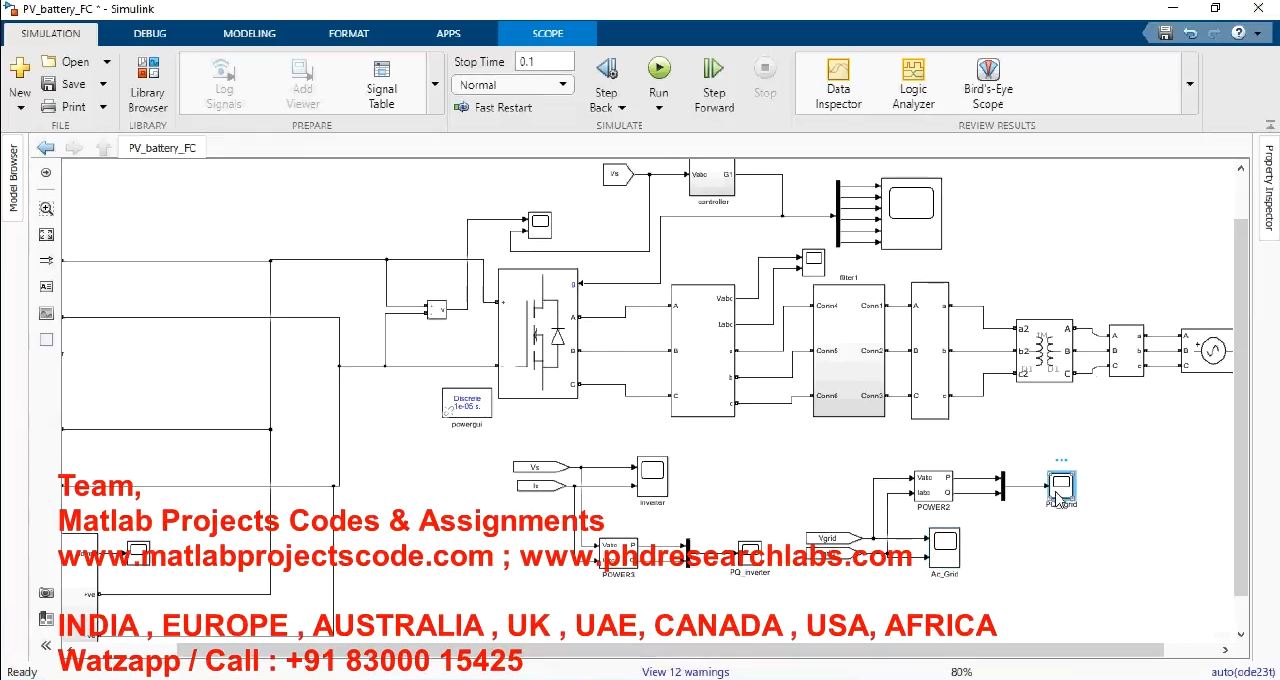Image resolution: width=1280 pixels, height=680 pixels.
Task: Open the Help icon
Action: coord(1238,33)
